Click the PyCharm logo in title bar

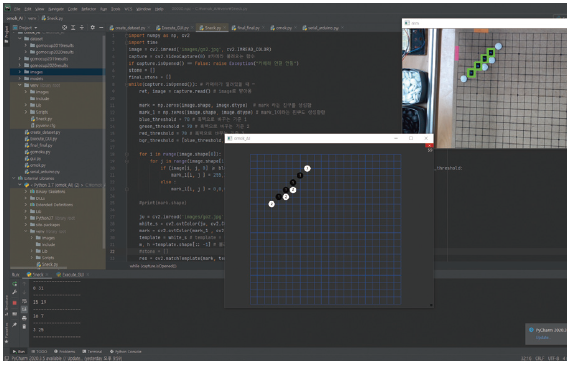[8, 8]
